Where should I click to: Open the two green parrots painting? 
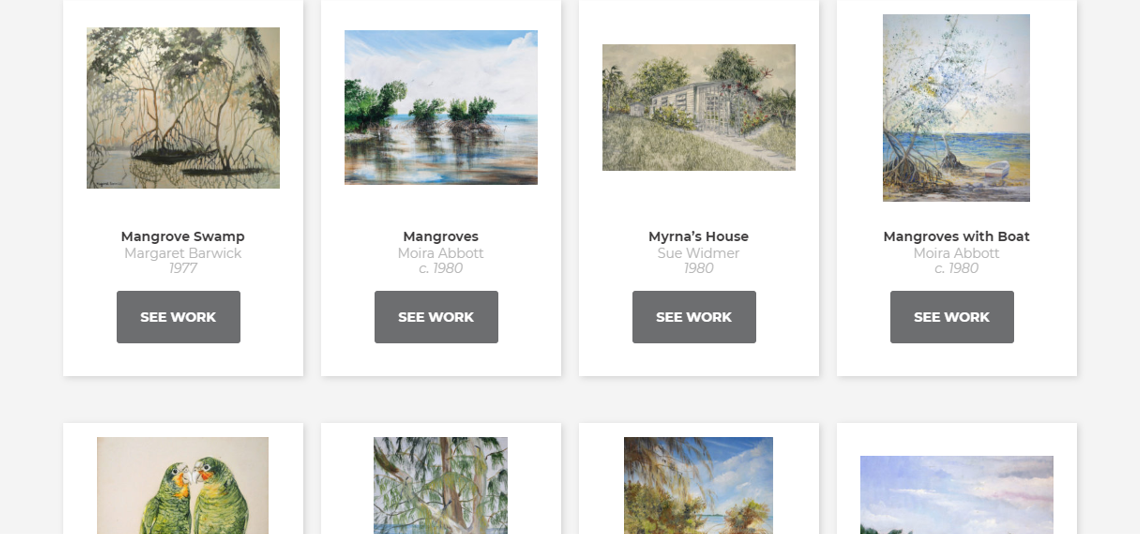(182, 485)
